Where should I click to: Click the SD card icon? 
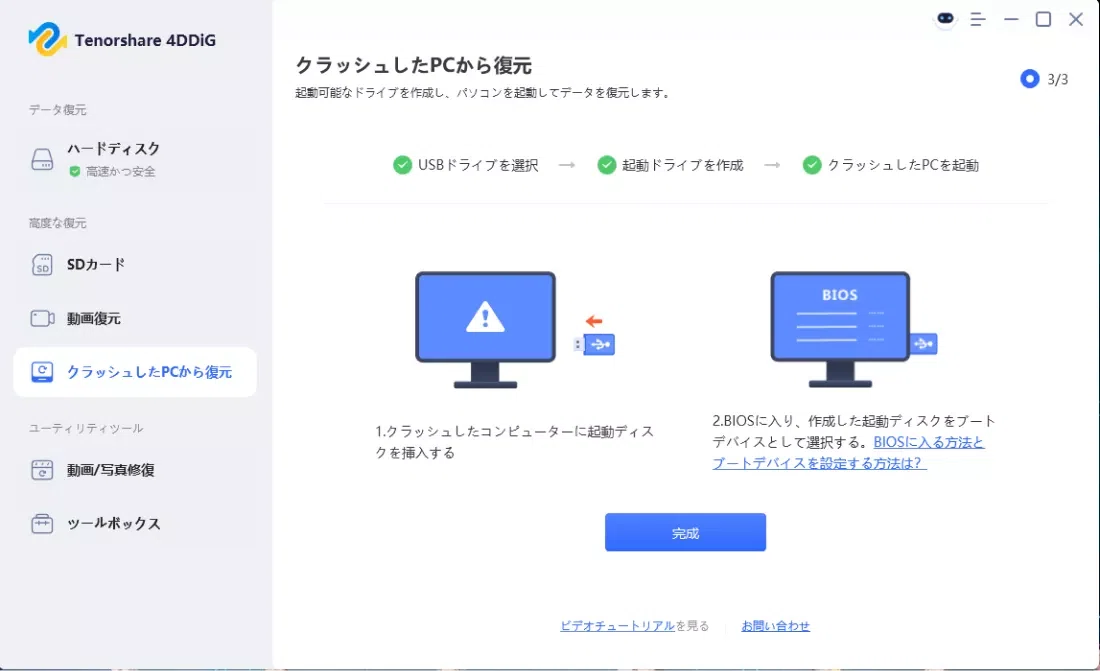pyautogui.click(x=42, y=265)
